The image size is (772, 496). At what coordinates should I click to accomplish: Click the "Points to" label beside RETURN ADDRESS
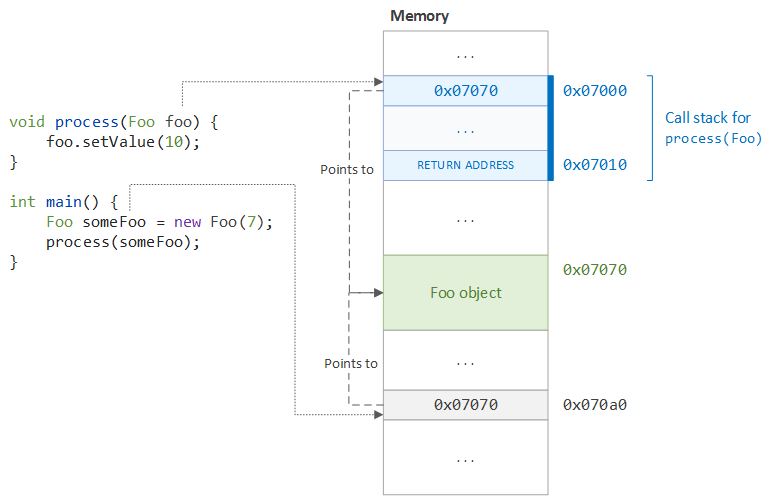(x=346, y=169)
